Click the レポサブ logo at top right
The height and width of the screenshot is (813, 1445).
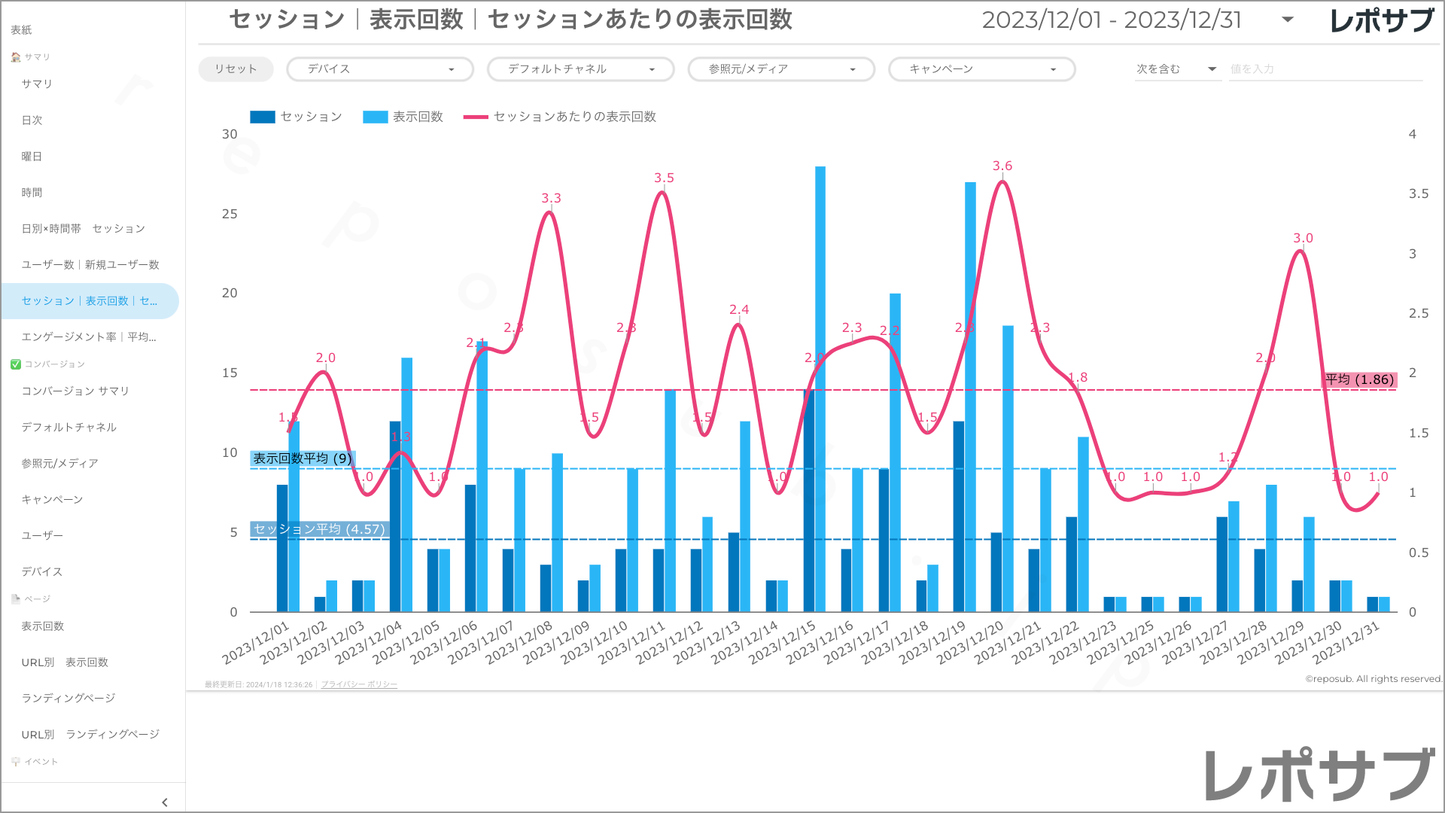tap(1382, 20)
